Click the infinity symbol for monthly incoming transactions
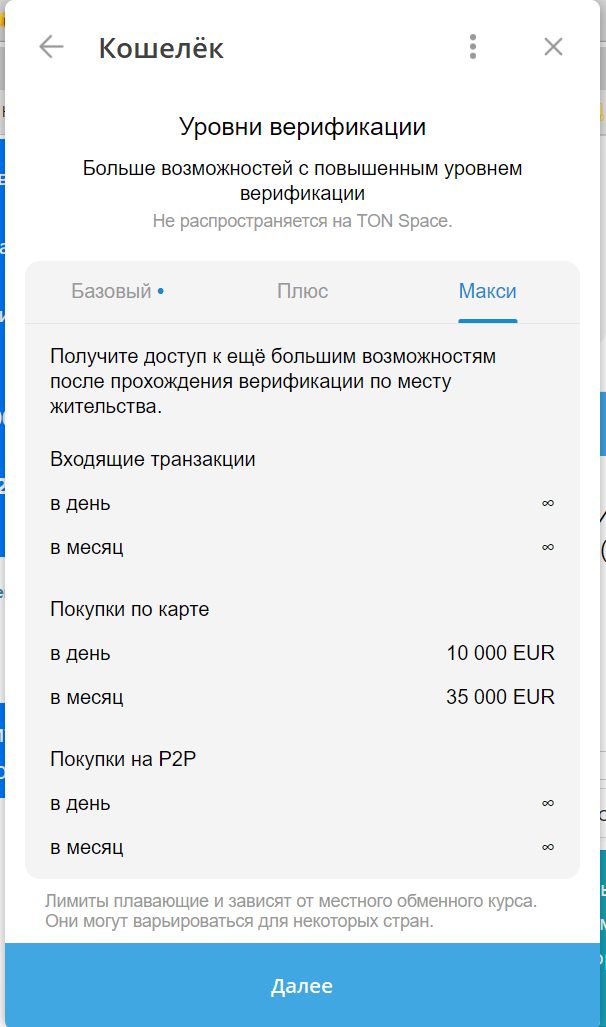Image resolution: width=606 pixels, height=1027 pixels. point(546,547)
